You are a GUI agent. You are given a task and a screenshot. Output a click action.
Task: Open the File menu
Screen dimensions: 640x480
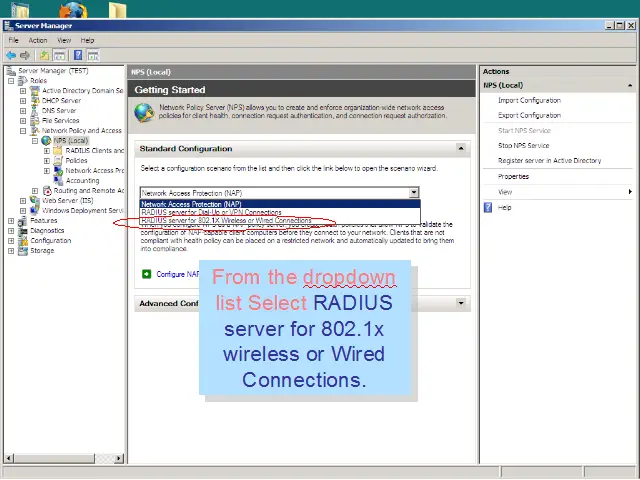click(x=13, y=40)
